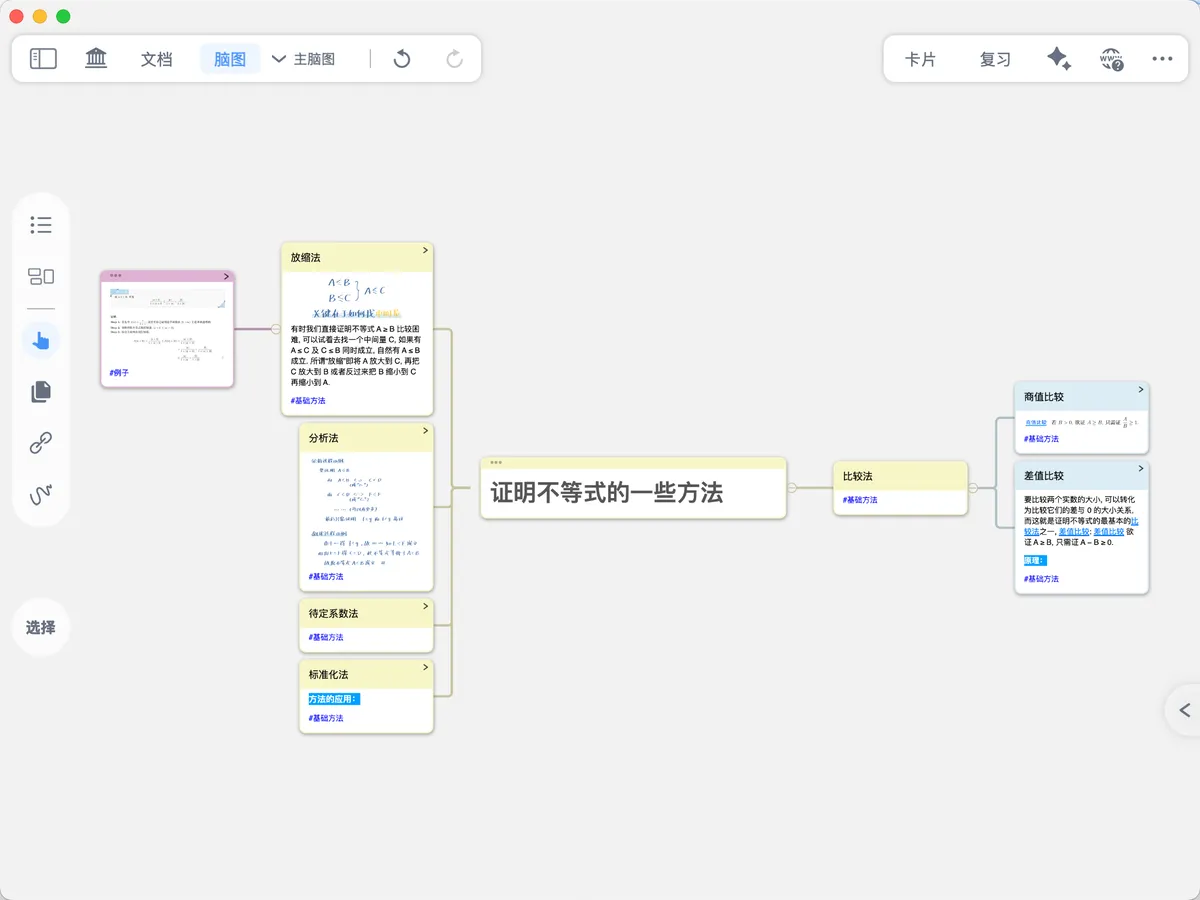Open arrow on 差值比较 card
This screenshot has height=900, width=1200.
pyautogui.click(x=1140, y=469)
